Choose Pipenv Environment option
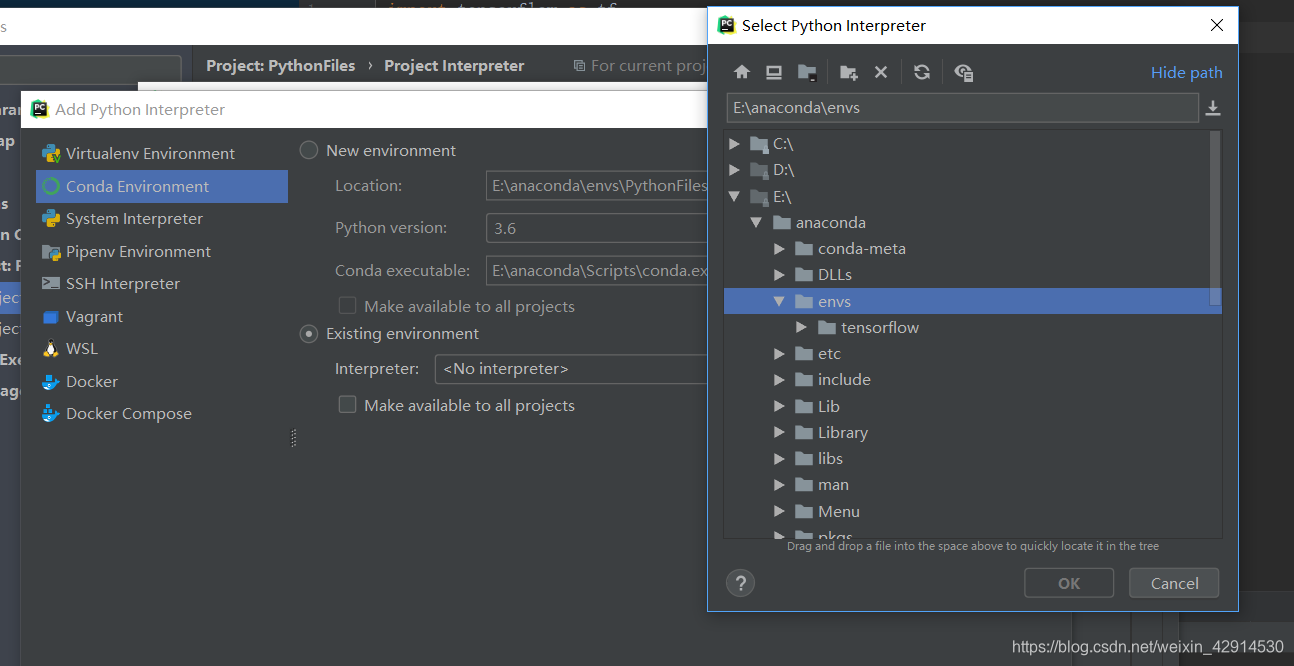The image size is (1294, 666). click(162, 251)
